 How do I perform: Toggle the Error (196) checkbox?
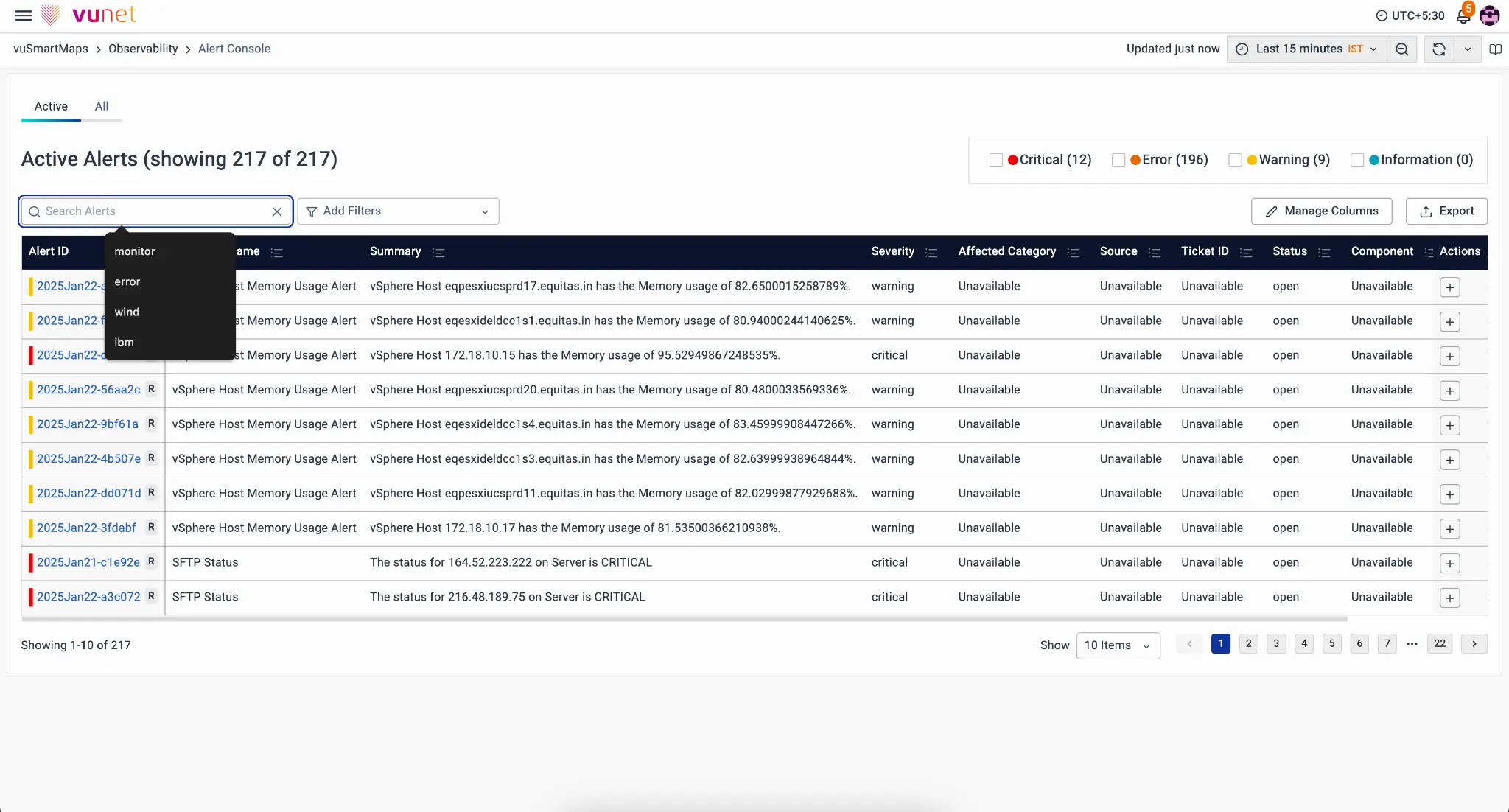pyautogui.click(x=1118, y=160)
